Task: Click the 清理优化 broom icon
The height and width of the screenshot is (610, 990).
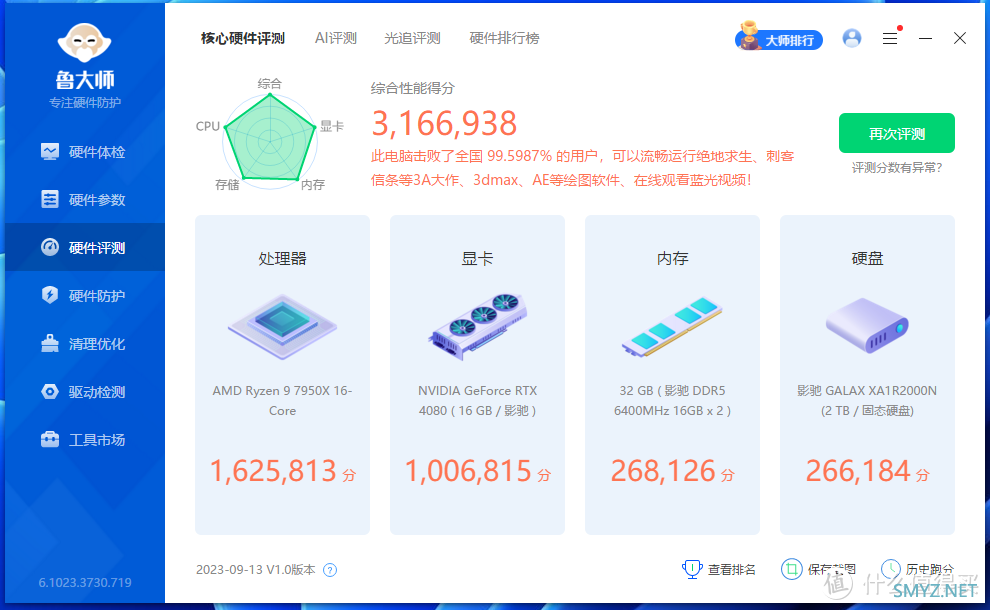Action: [50, 343]
